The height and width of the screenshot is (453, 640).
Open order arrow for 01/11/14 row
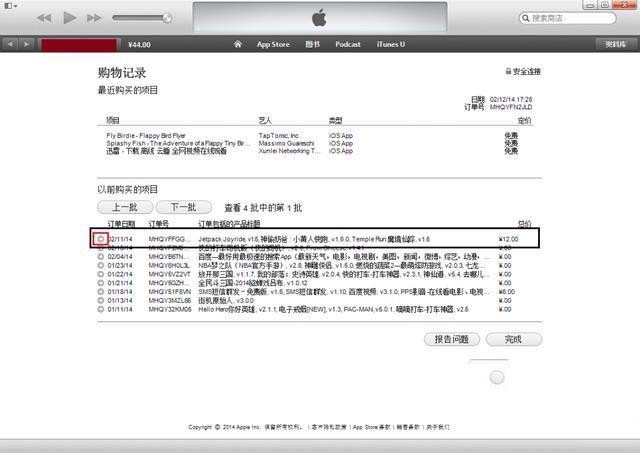[101, 309]
